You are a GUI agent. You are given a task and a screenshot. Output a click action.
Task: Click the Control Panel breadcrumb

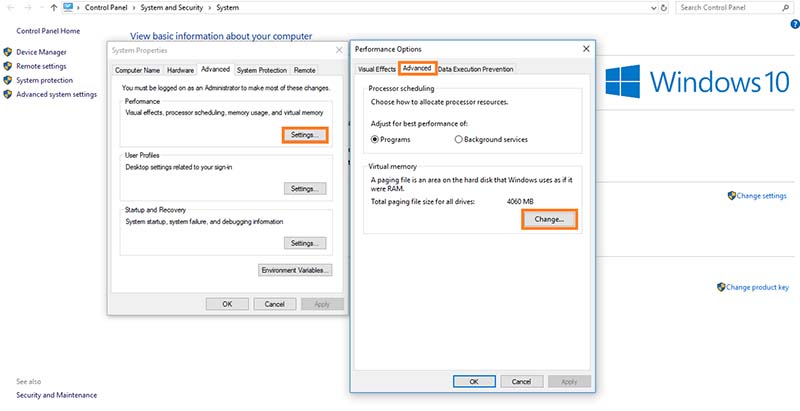(106, 8)
